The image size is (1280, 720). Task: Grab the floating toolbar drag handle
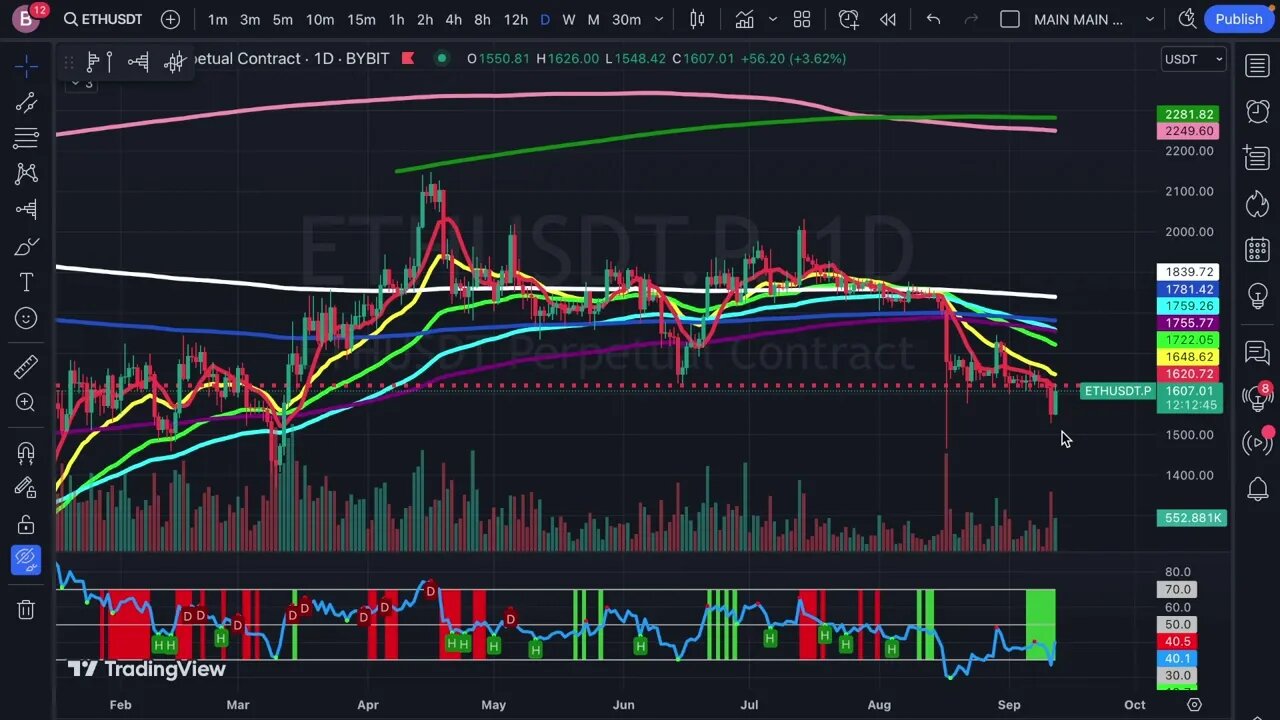click(x=69, y=62)
